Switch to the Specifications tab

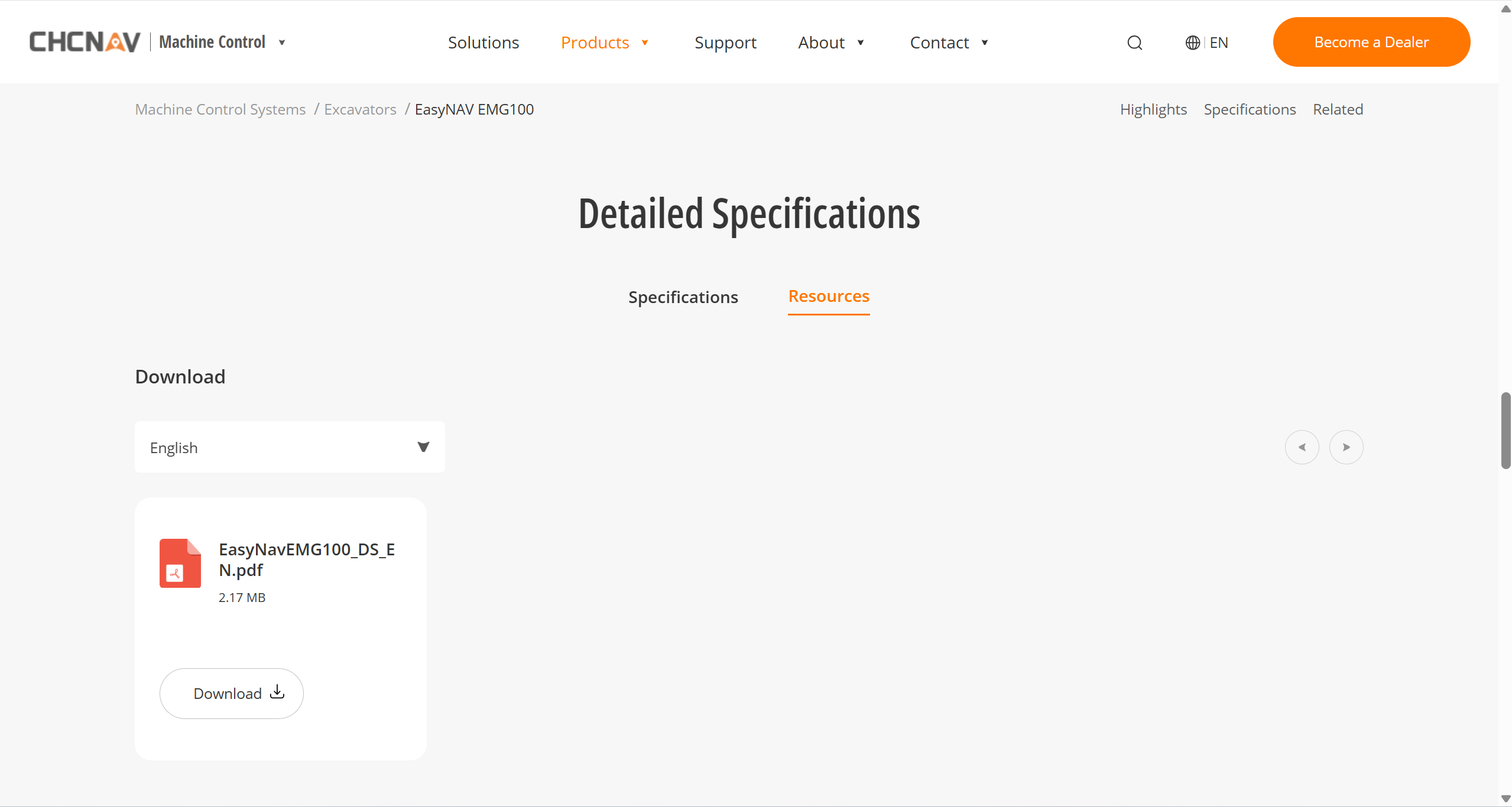click(683, 297)
